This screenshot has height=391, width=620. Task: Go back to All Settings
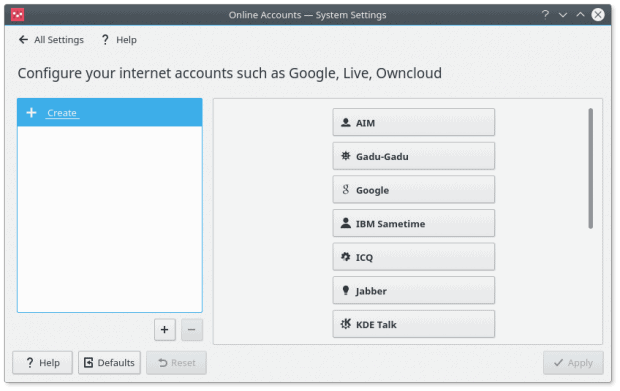tap(51, 40)
